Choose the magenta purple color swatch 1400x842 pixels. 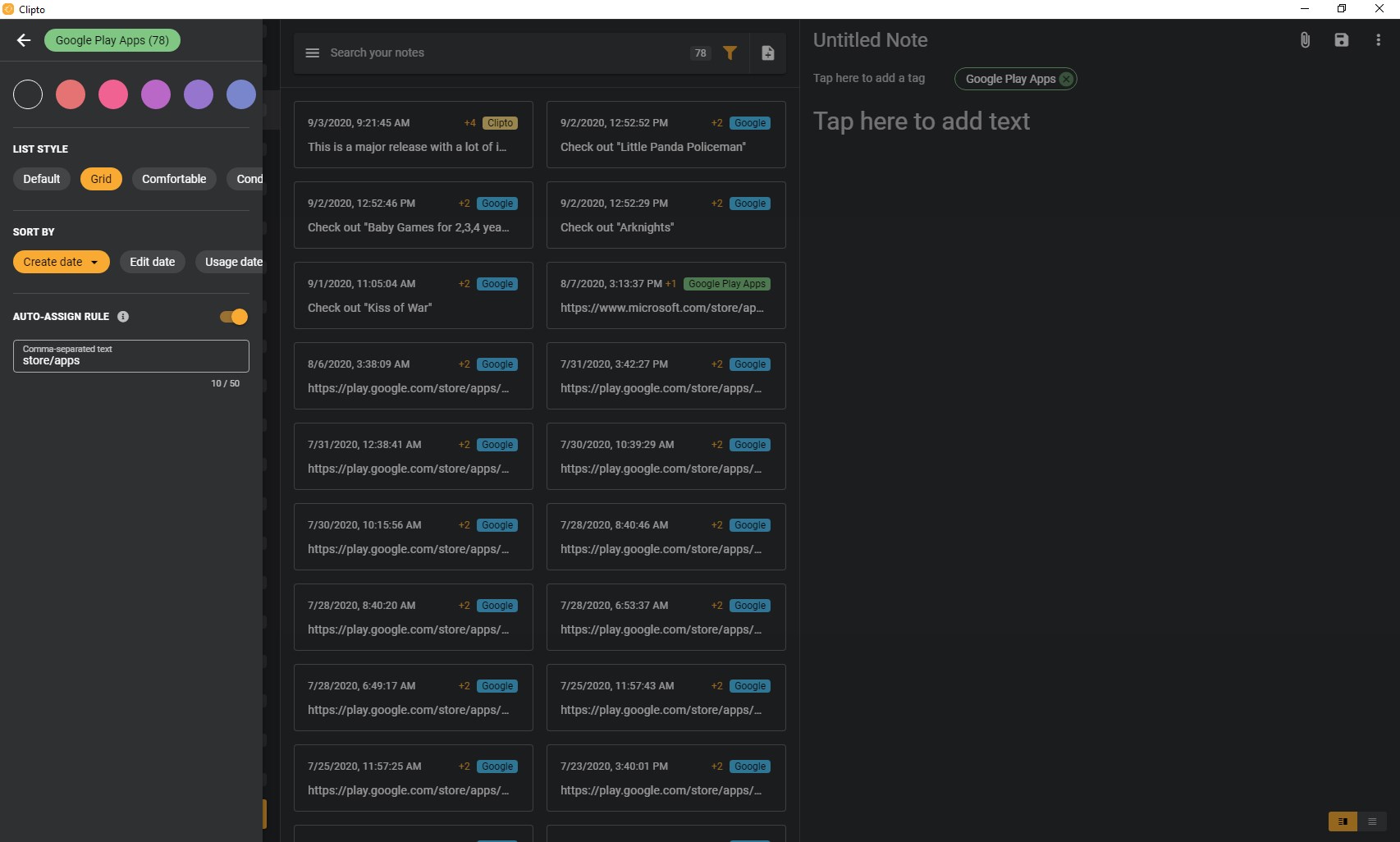coord(156,94)
